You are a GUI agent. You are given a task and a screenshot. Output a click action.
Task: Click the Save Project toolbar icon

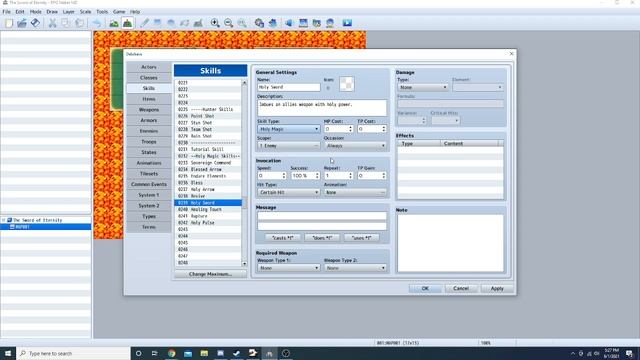(x=36, y=23)
